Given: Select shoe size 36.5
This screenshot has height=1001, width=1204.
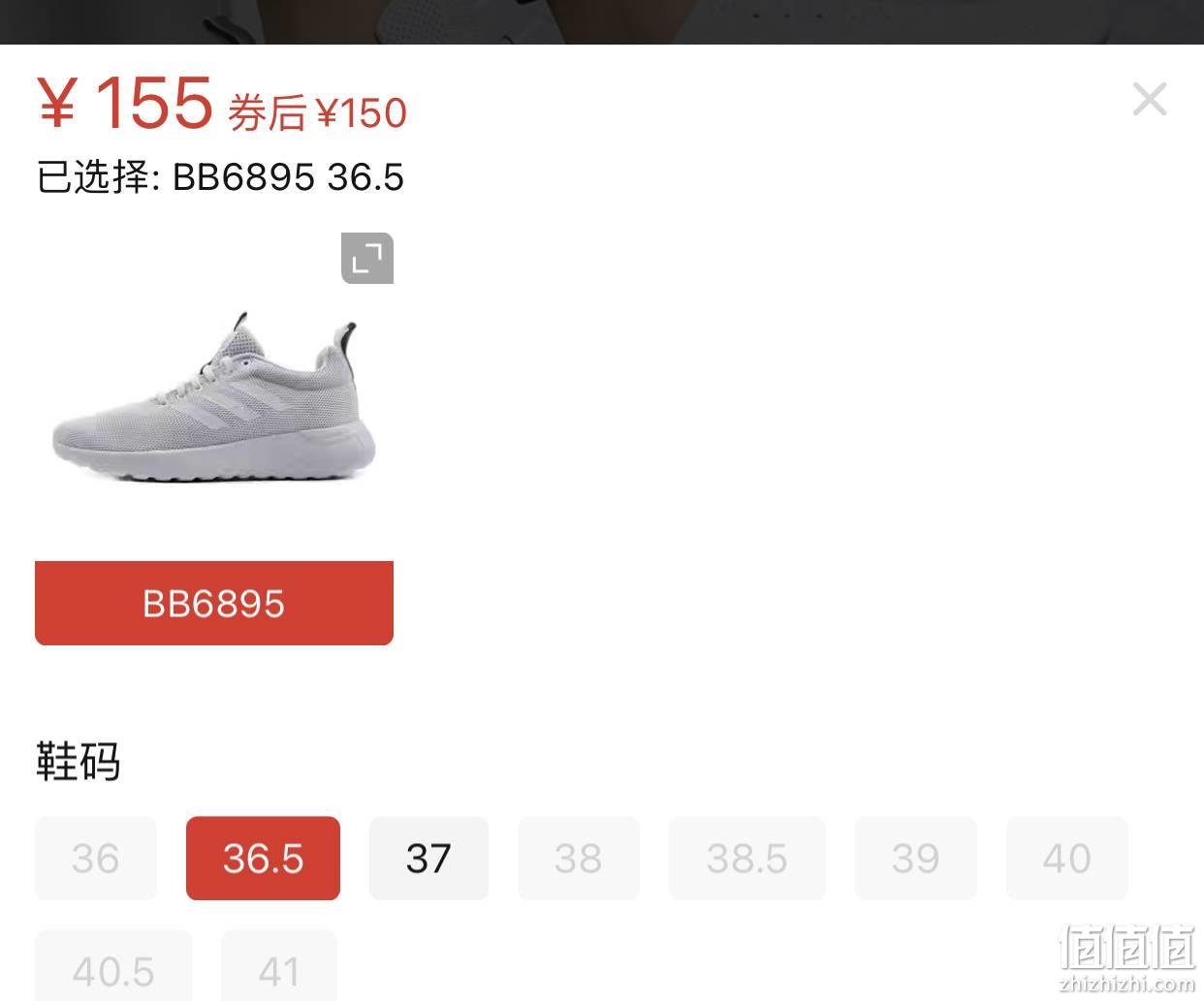Looking at the screenshot, I should coord(263,858).
